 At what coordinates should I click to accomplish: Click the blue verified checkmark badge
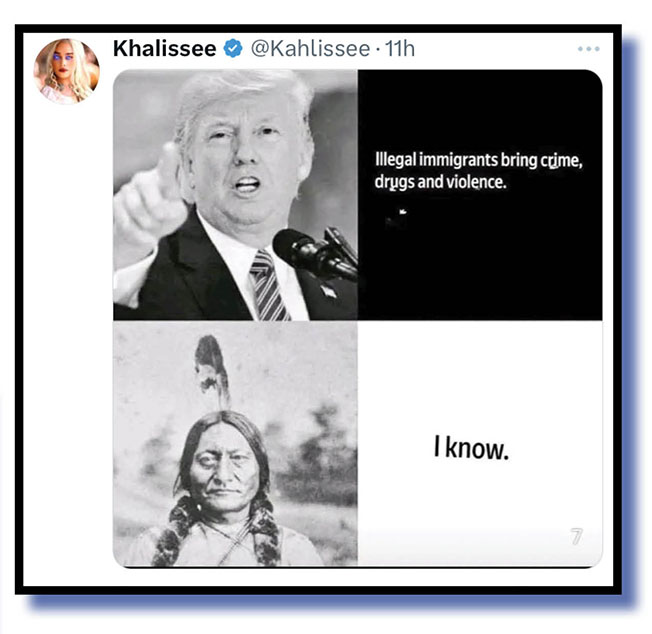pyautogui.click(x=233, y=49)
